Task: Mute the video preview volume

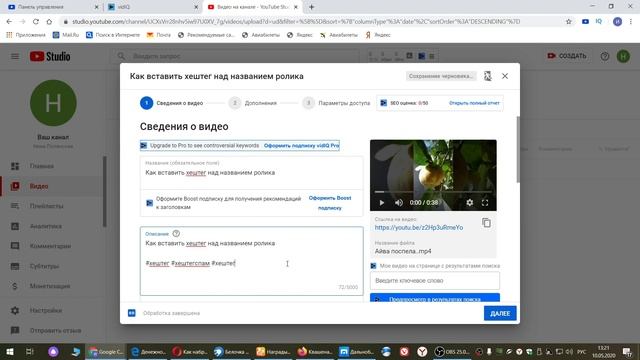Action: (399, 202)
